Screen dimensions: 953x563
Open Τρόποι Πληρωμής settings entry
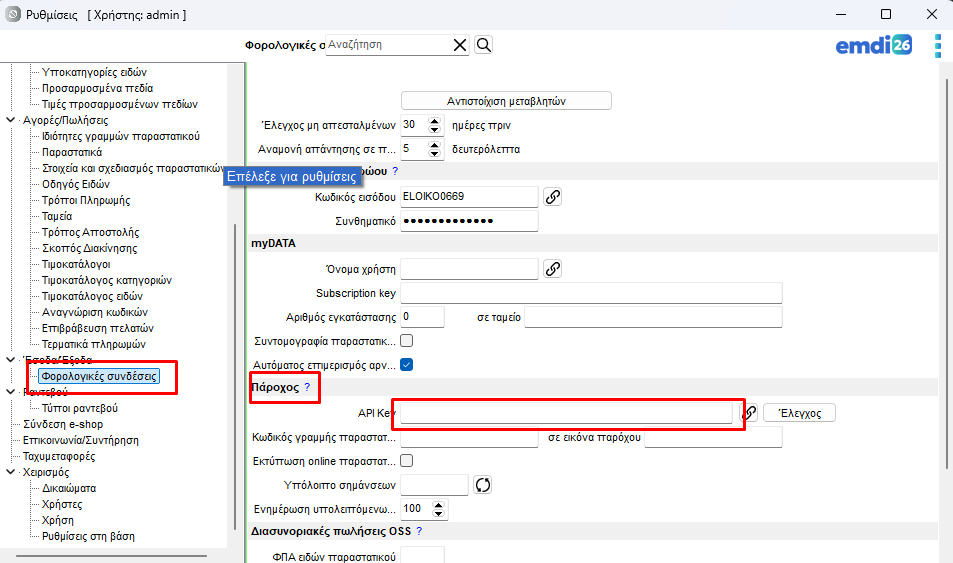coord(86,200)
